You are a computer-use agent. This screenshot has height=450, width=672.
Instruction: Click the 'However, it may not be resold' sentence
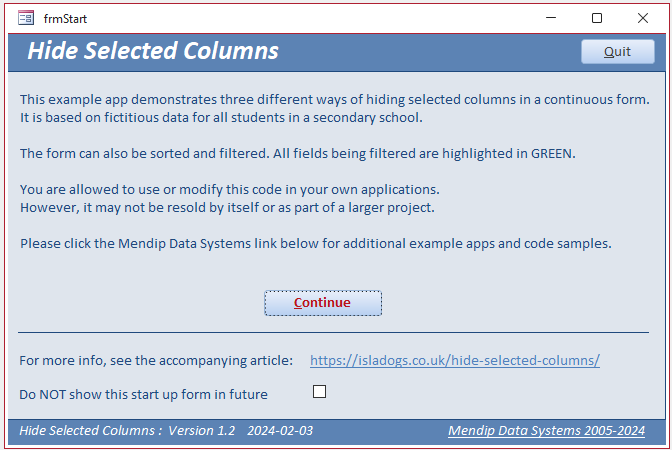point(228,207)
